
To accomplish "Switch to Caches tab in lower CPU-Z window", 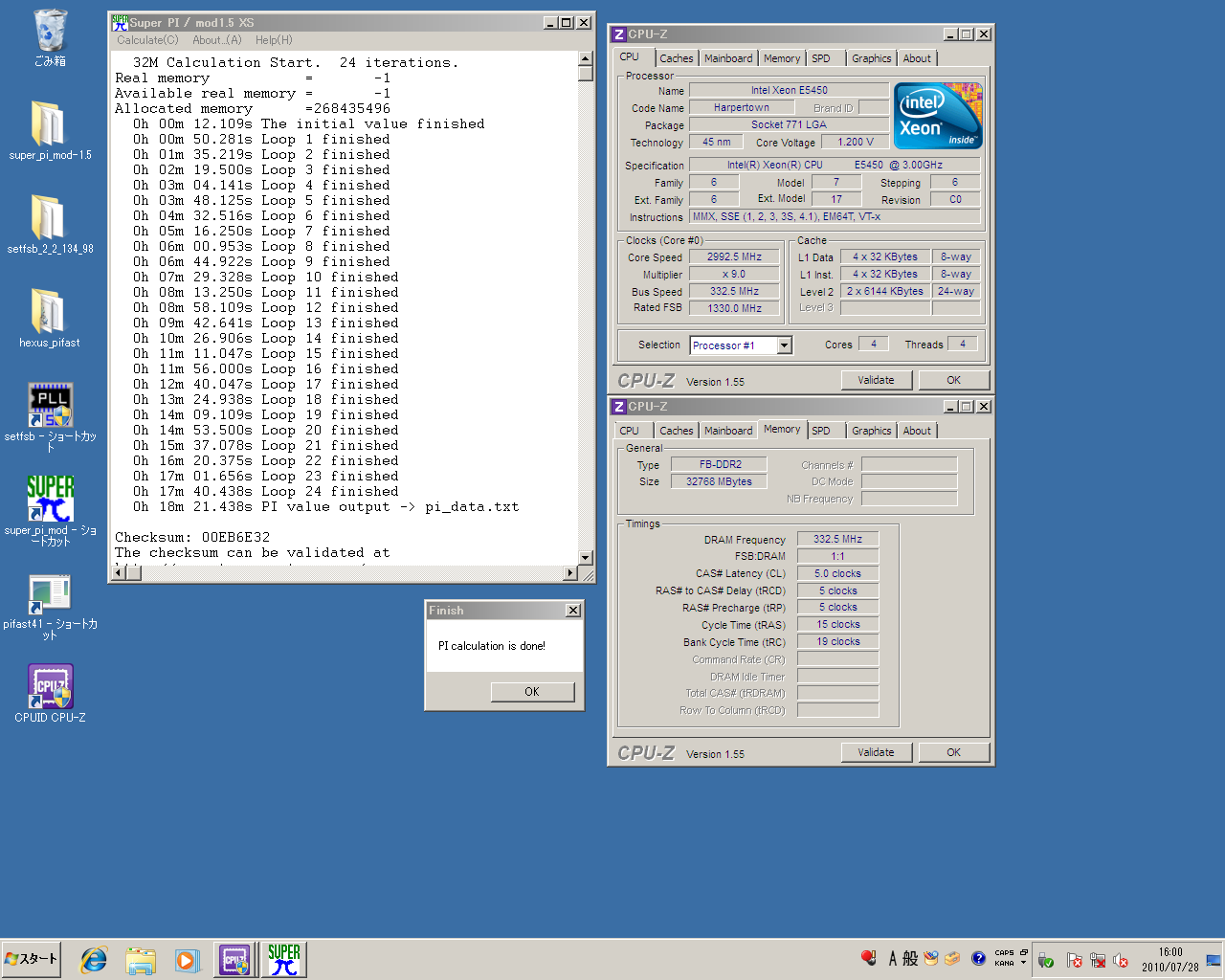I will coord(676,431).
